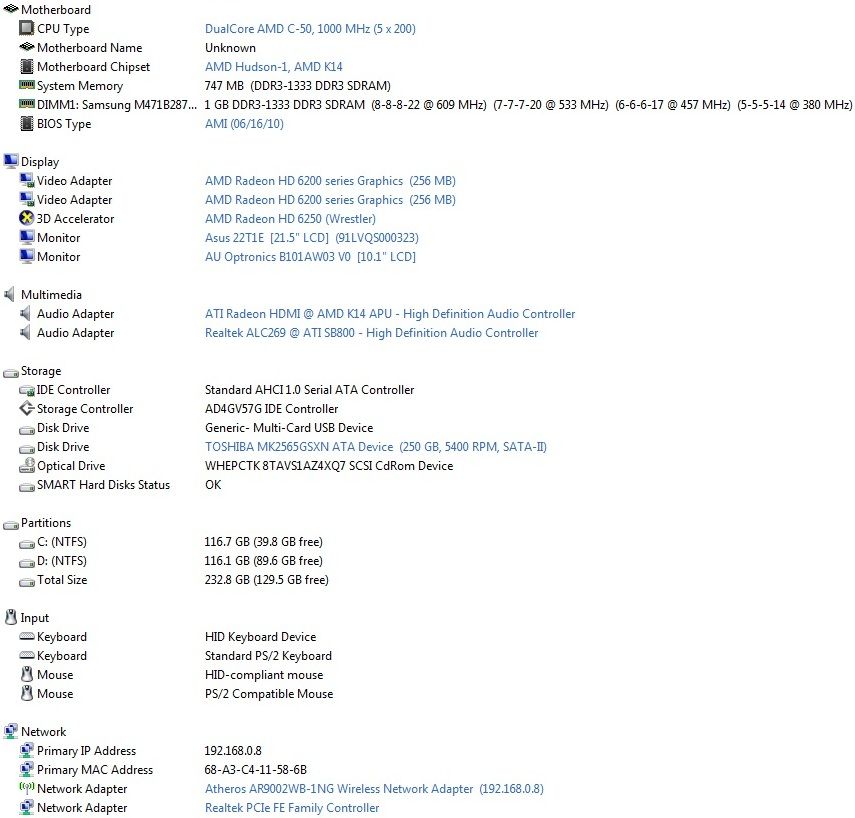Viewport: 855px width, 818px height.
Task: Click the wireless Network Adapter icon
Action: click(x=27, y=789)
